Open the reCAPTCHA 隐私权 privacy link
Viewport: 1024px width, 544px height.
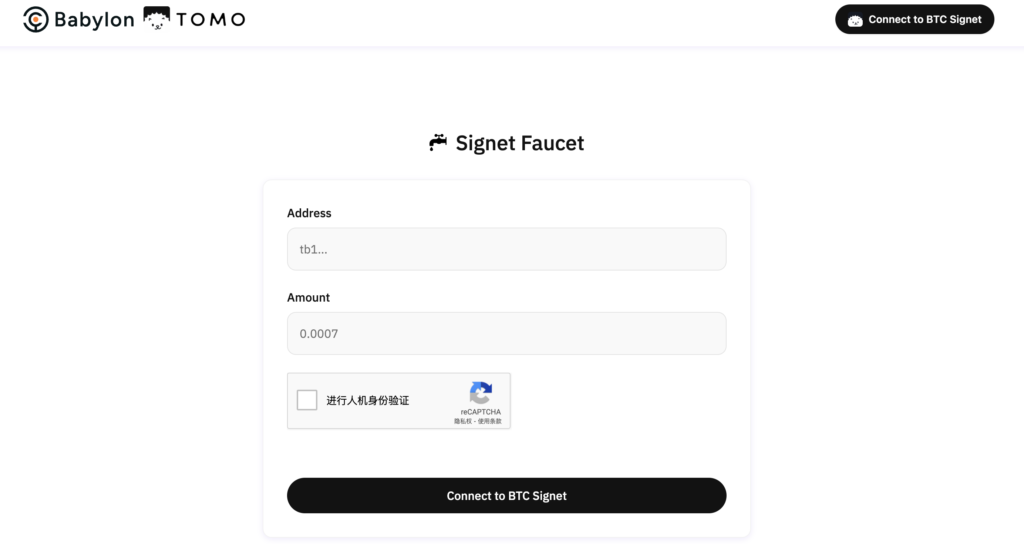click(x=463, y=421)
